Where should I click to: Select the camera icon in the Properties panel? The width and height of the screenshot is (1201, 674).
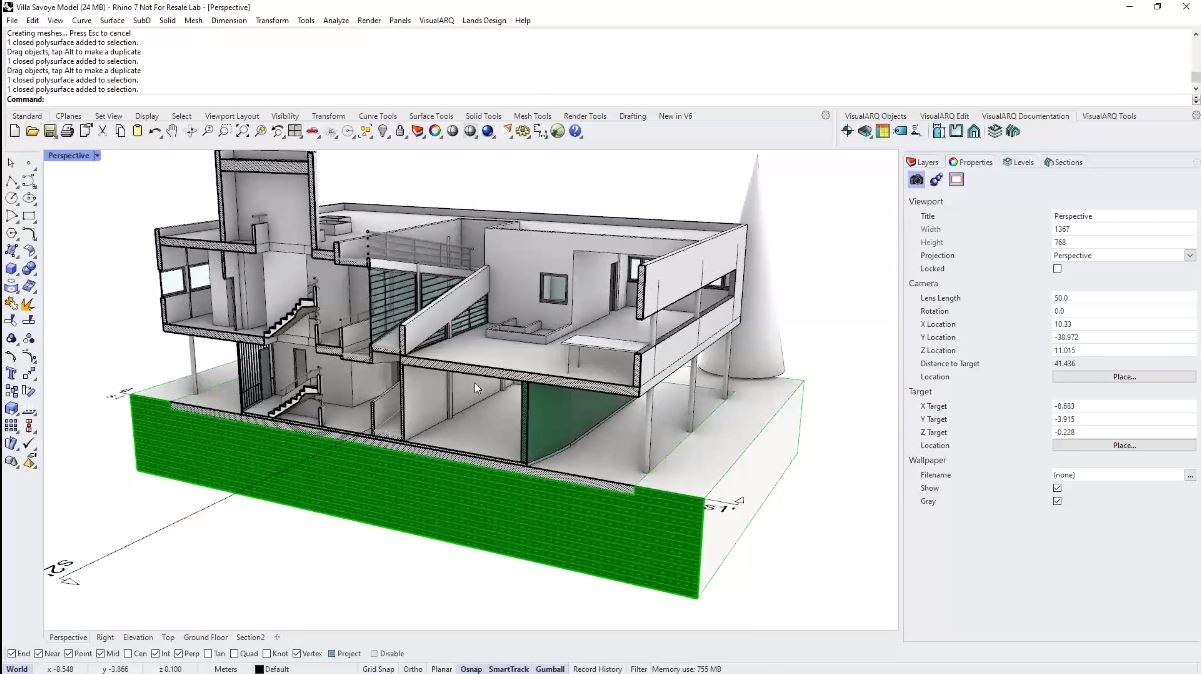click(x=917, y=179)
